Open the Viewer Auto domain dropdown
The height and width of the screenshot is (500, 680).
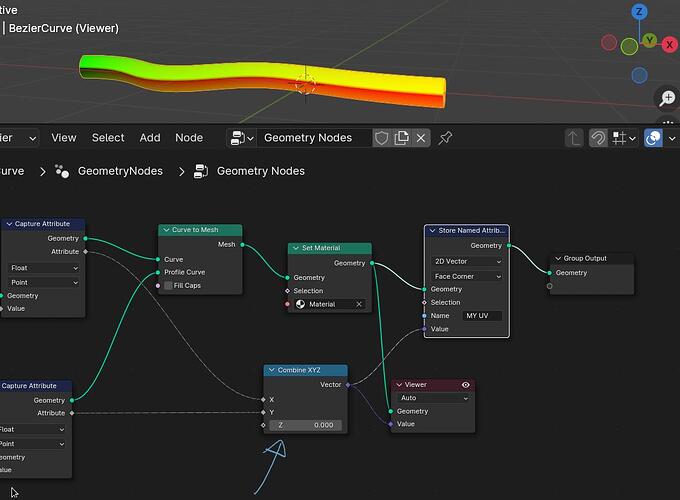tap(434, 398)
